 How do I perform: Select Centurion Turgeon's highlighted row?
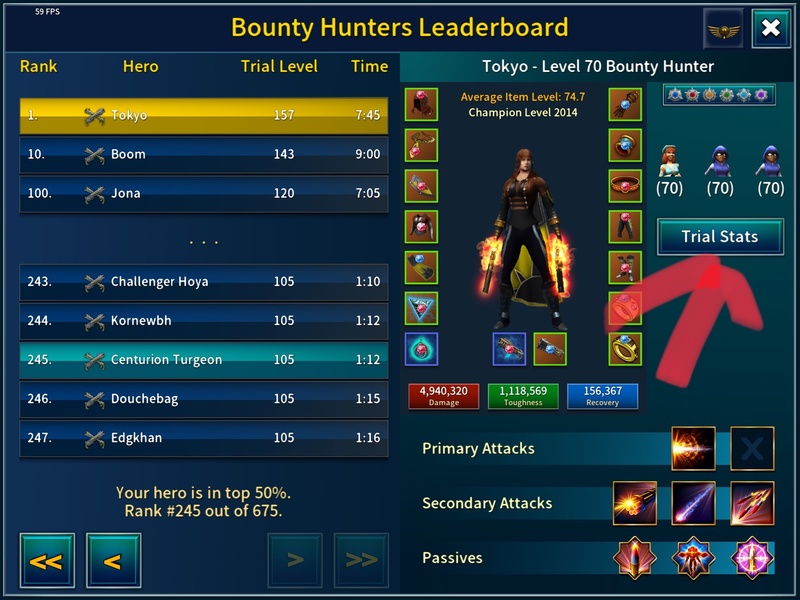coord(204,360)
